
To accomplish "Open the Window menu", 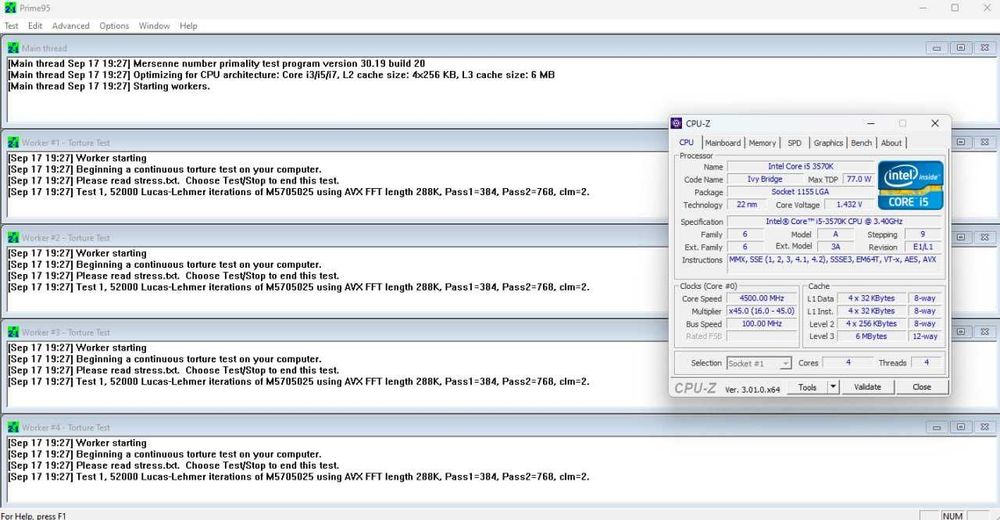I will click(x=154, y=26).
